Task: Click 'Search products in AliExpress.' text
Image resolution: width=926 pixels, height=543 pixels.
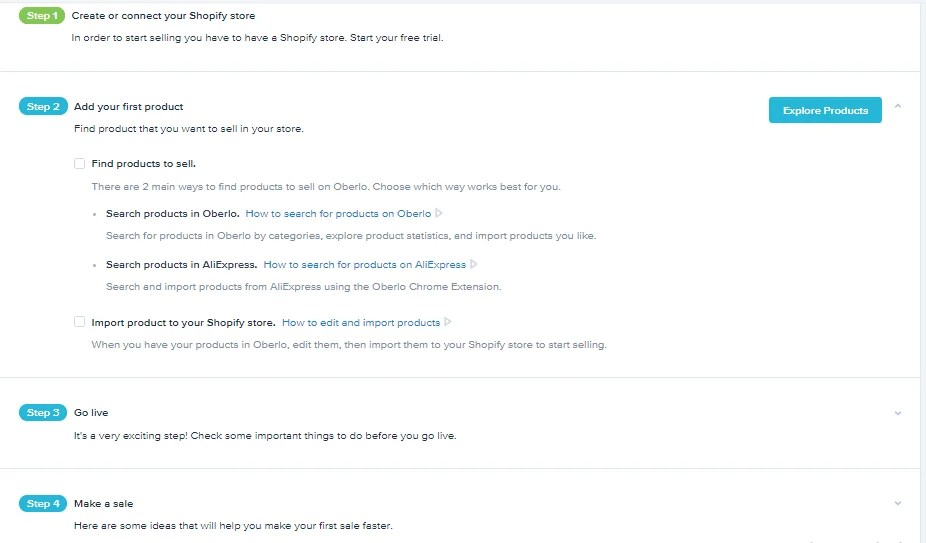Action: pos(181,265)
